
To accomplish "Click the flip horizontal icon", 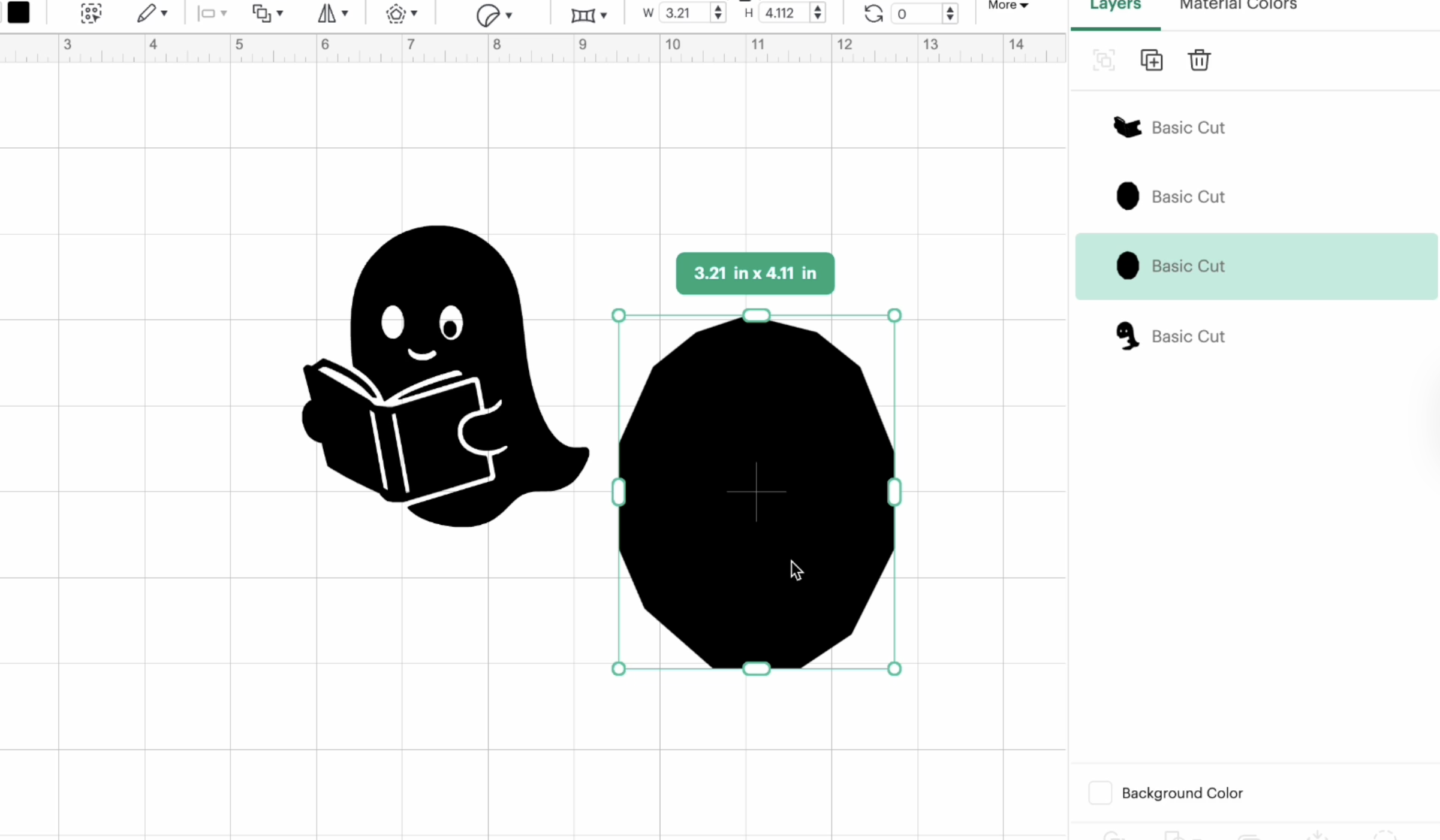I will (327, 13).
